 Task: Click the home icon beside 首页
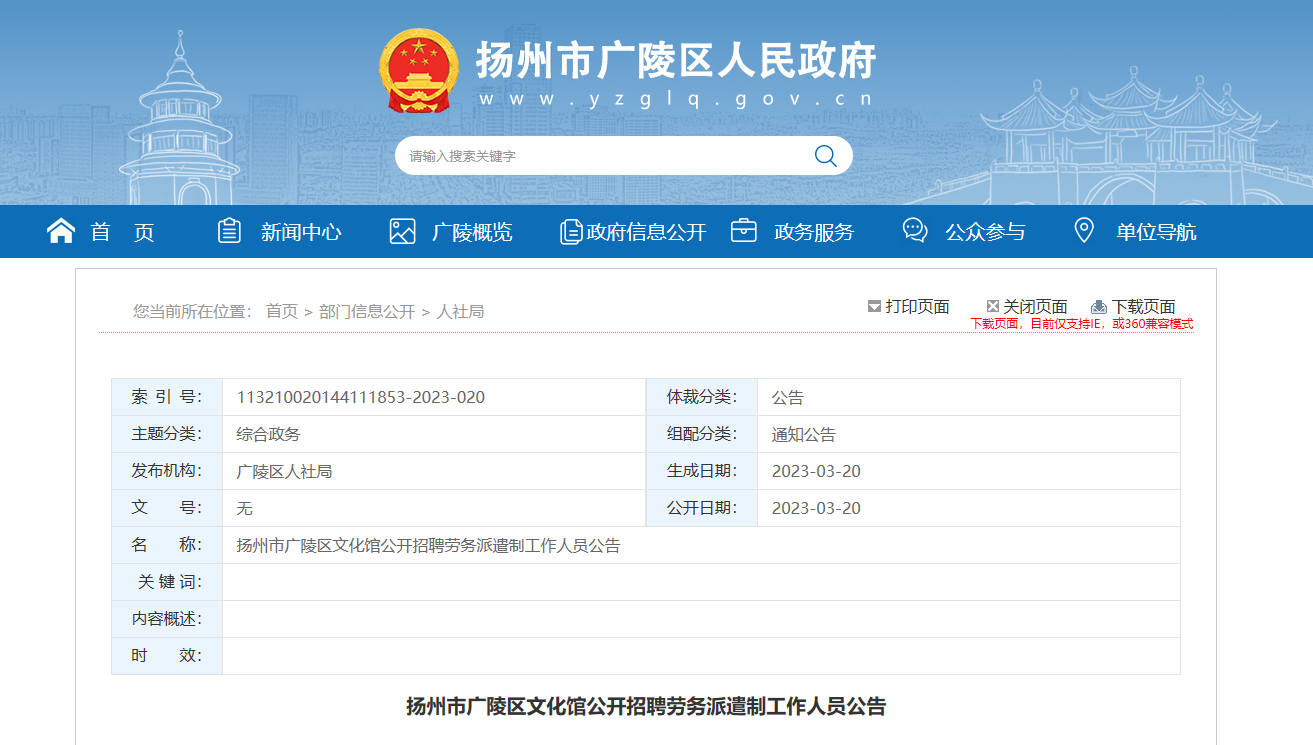tap(61, 231)
